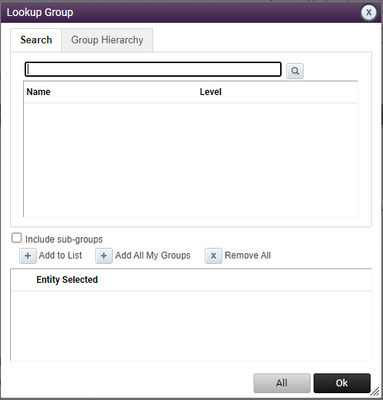
Task: Enable the Include sub-groups checkbox
Action: (16, 238)
